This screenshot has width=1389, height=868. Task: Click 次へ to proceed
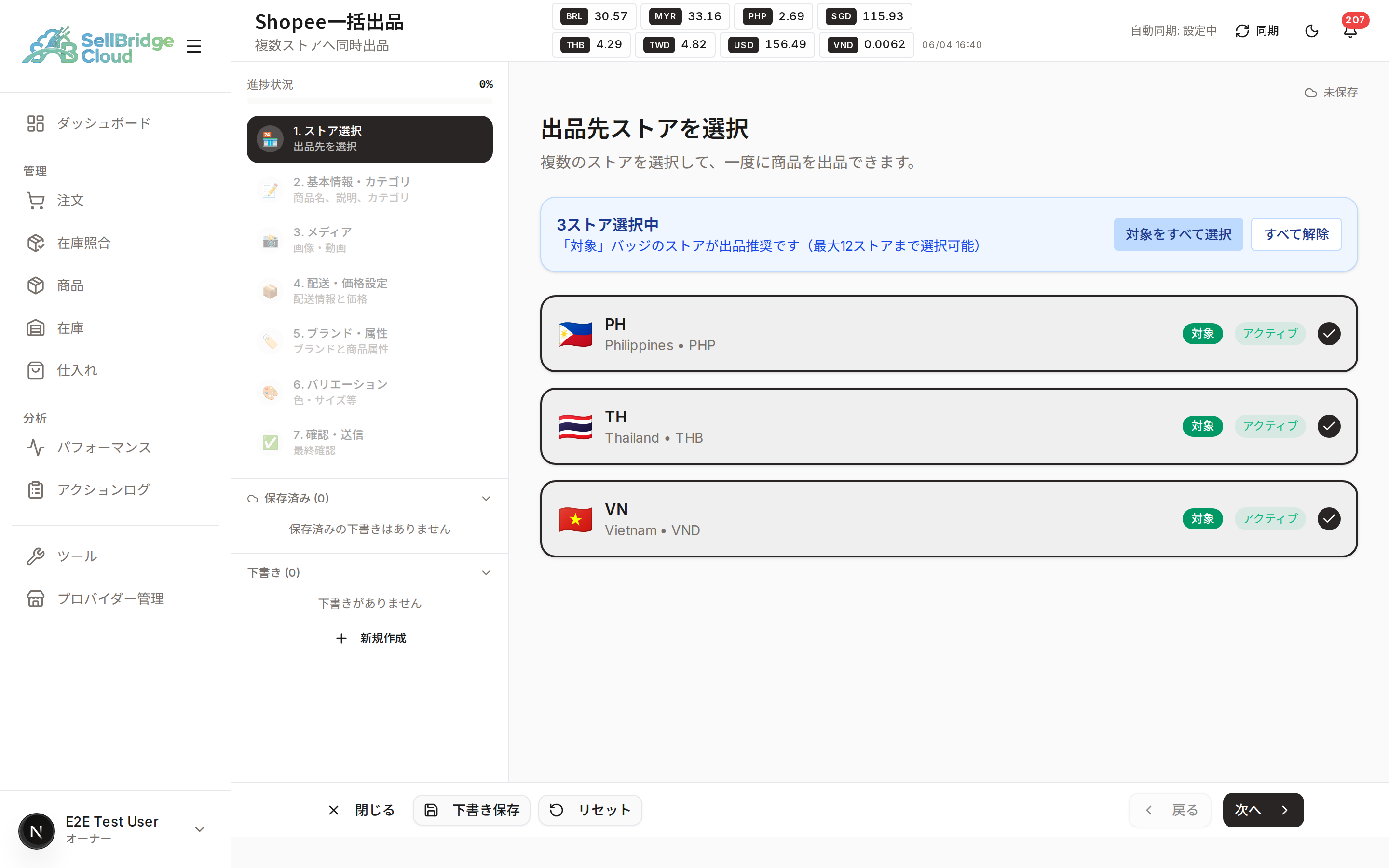(1263, 810)
